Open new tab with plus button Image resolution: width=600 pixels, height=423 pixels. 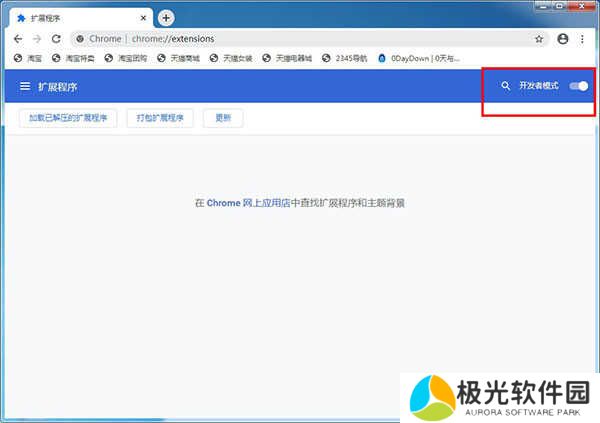tap(166, 17)
